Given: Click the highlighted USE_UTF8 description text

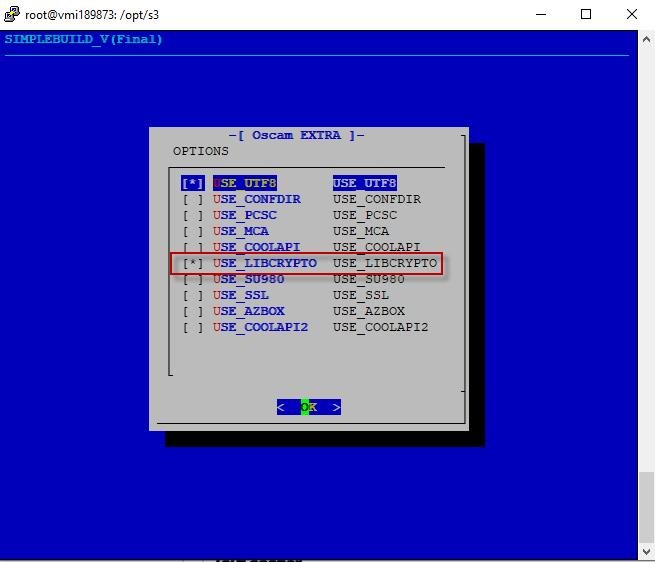Looking at the screenshot, I should (365, 183).
